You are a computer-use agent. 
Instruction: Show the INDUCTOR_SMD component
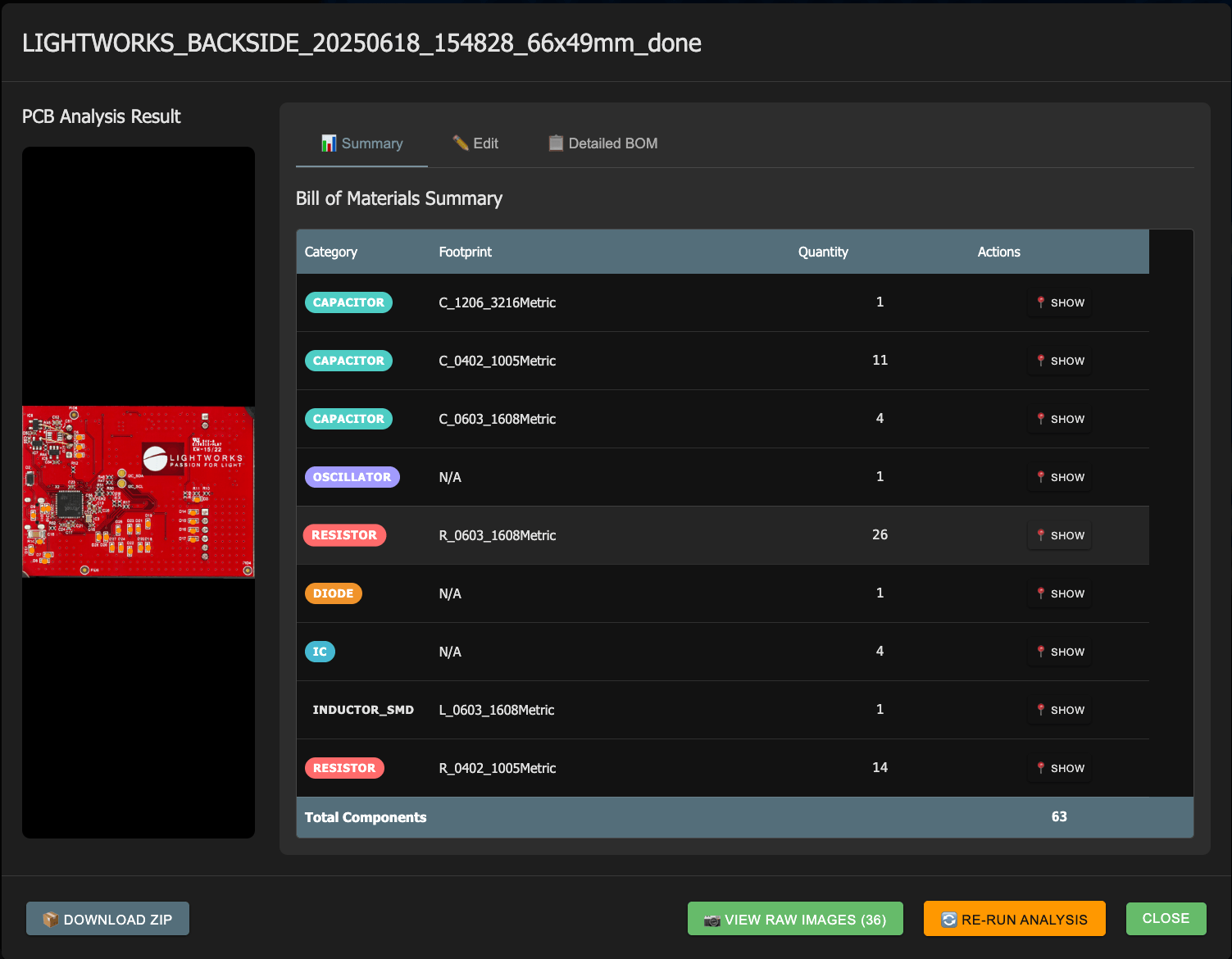(1059, 710)
